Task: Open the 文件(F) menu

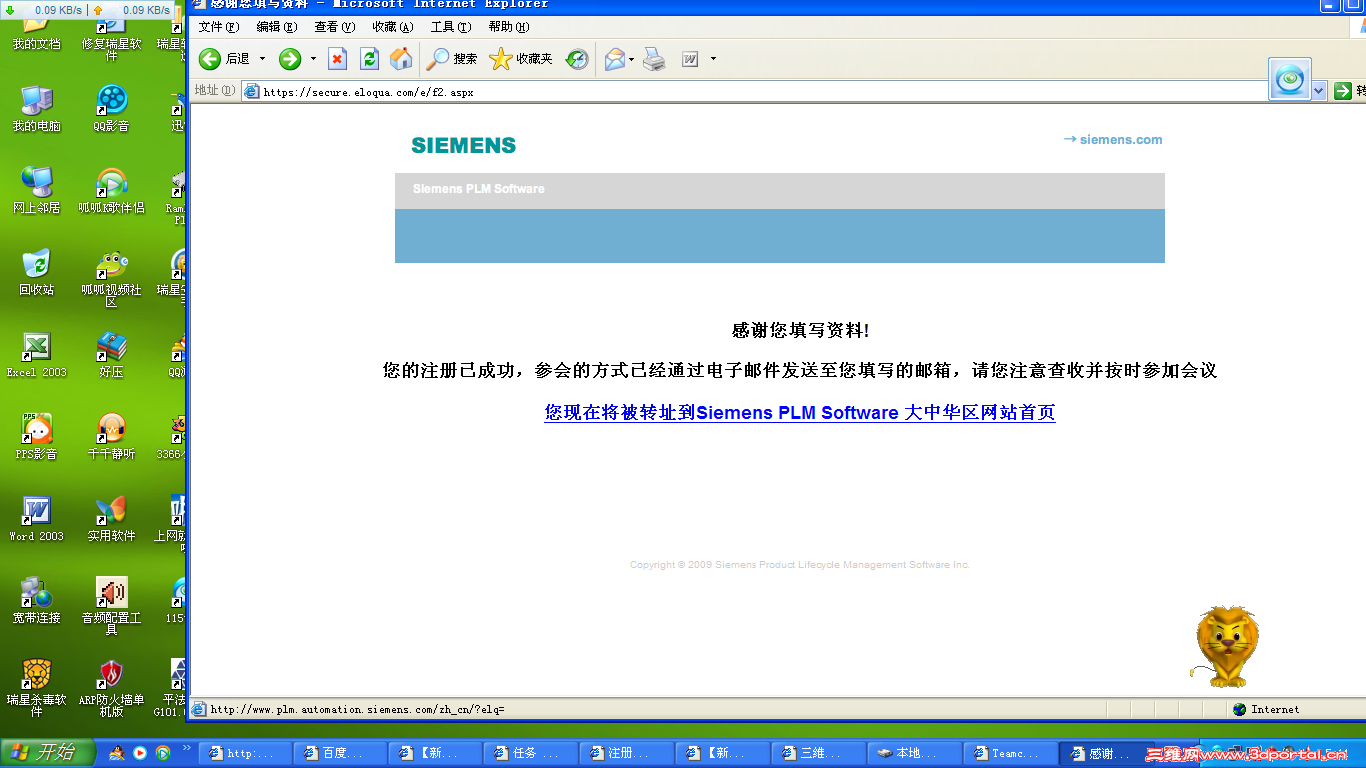Action: point(219,27)
